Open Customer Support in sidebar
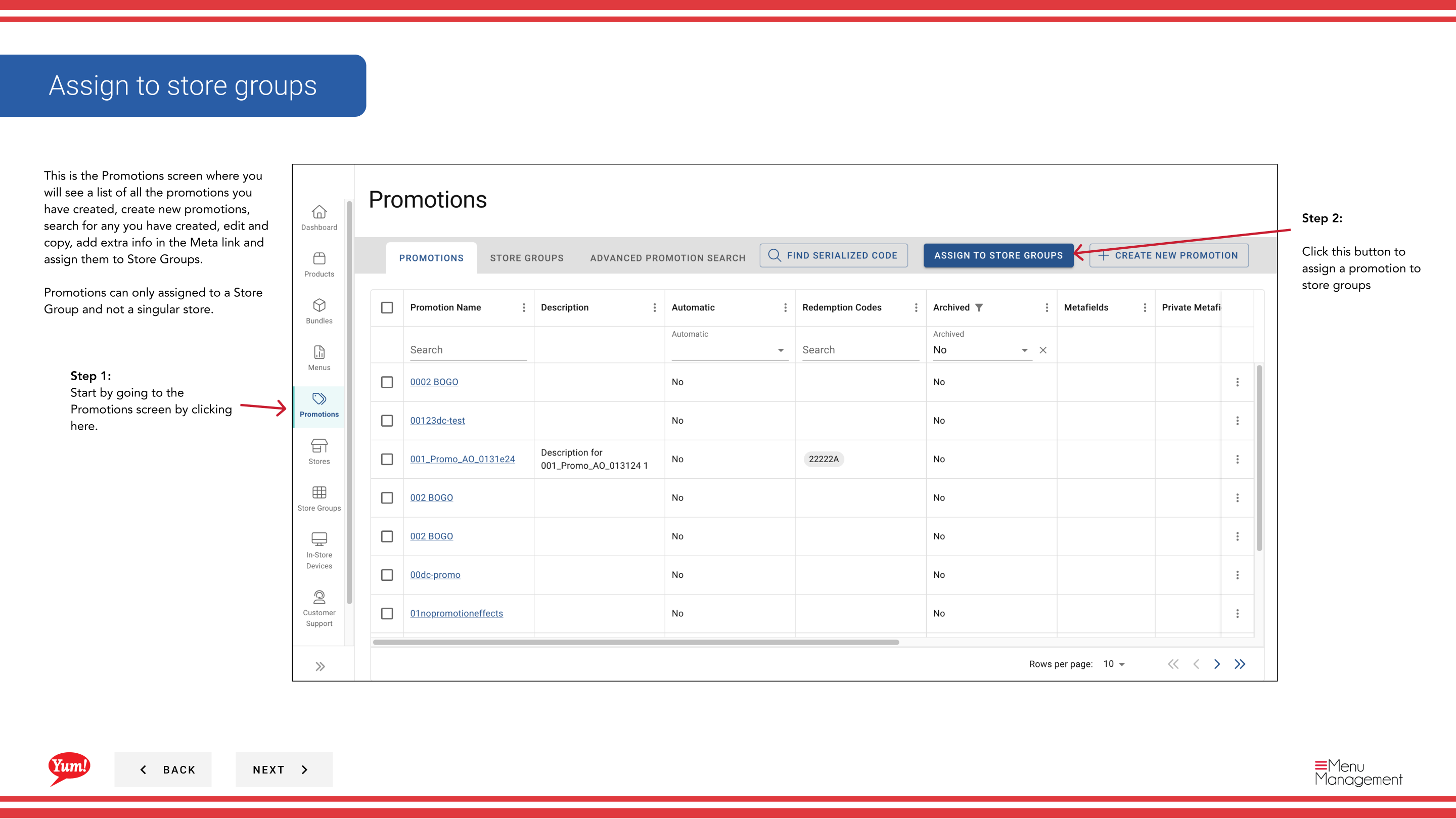This screenshot has width=1456, height=819. (319, 609)
